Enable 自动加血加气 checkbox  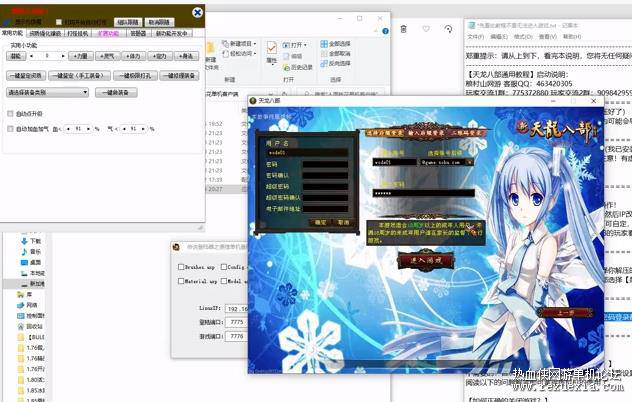tap(10, 129)
